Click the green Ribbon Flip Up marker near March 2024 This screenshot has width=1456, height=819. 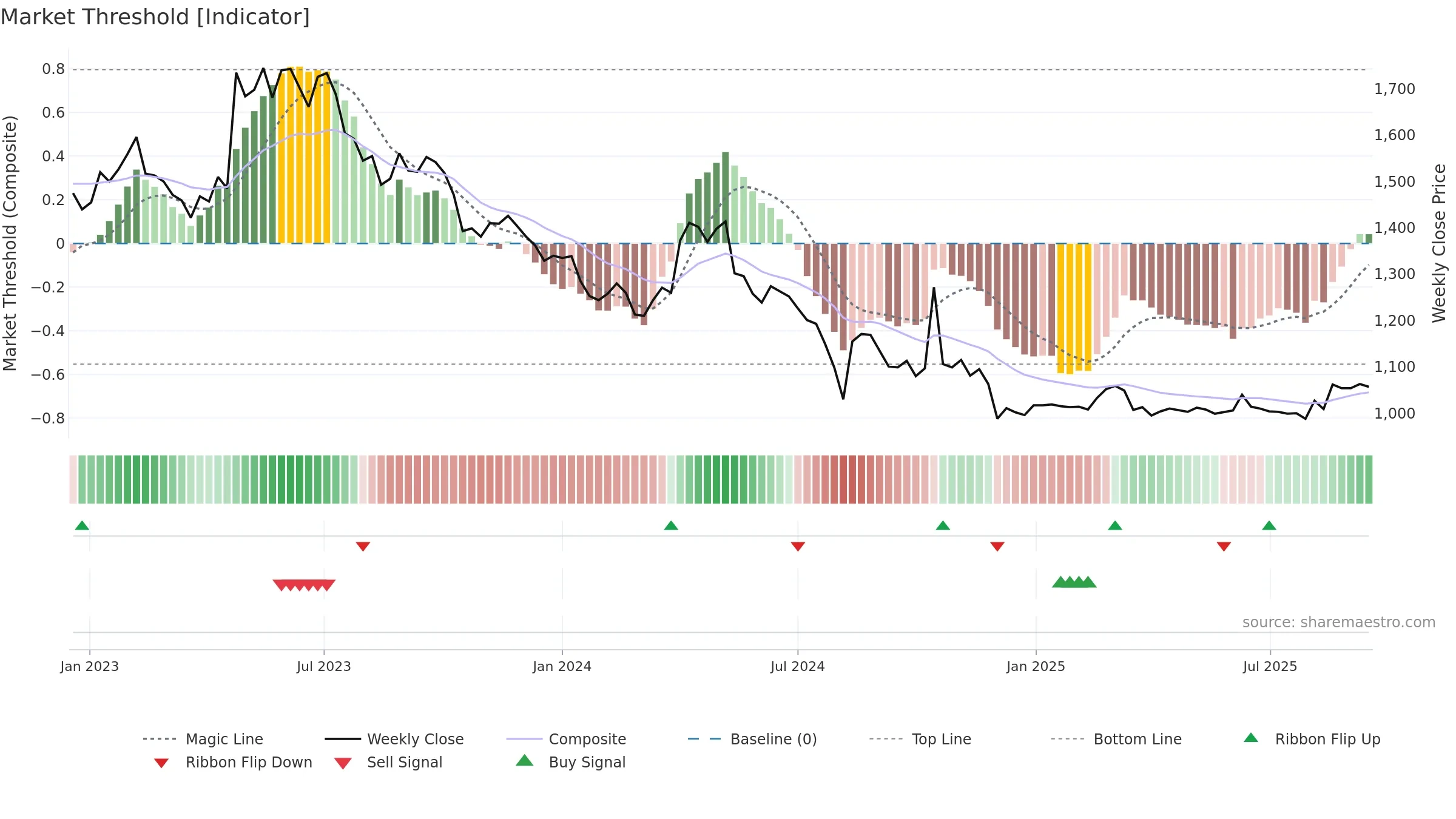click(671, 525)
